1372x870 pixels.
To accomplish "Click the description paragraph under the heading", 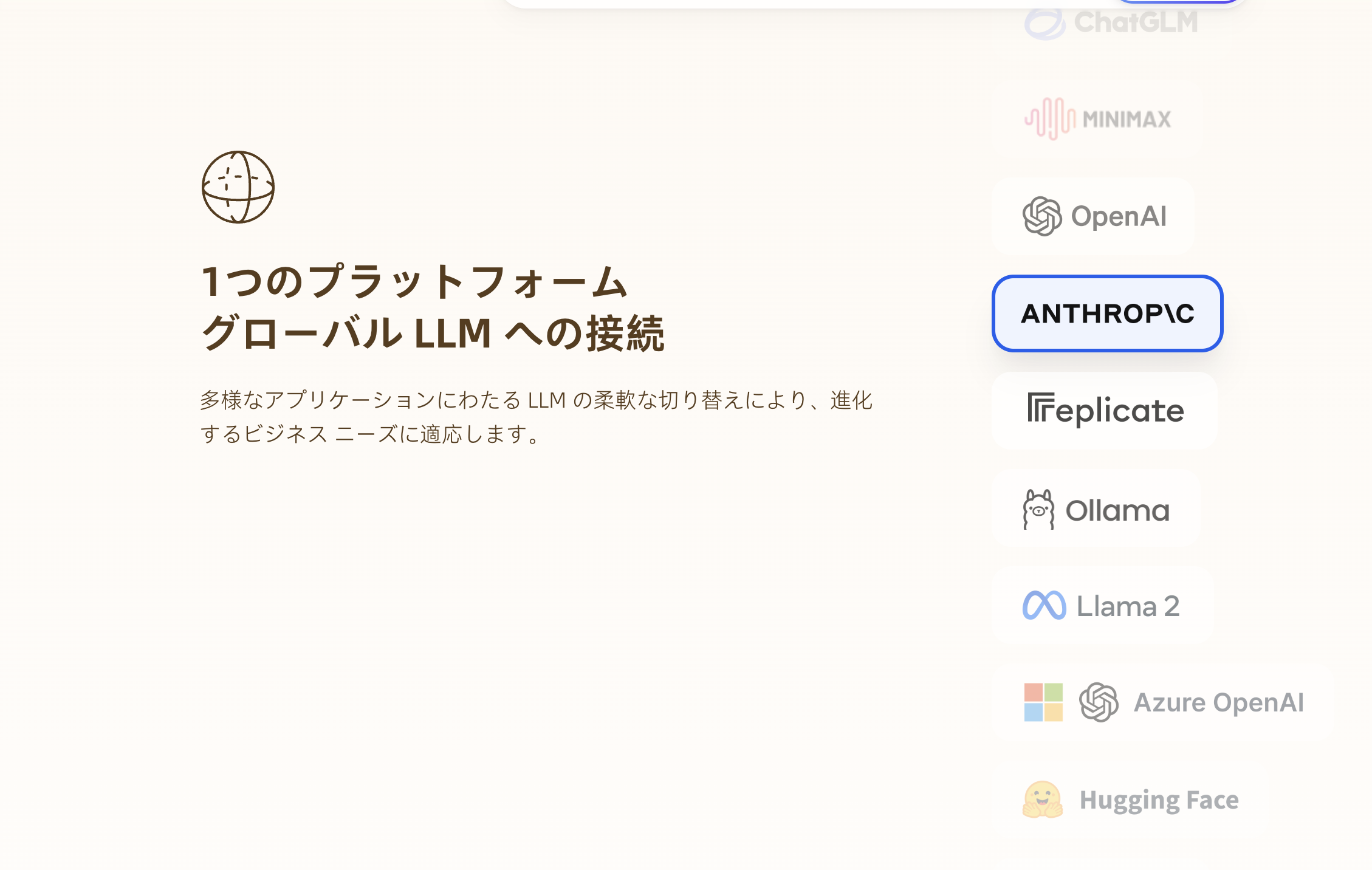I will click(536, 417).
